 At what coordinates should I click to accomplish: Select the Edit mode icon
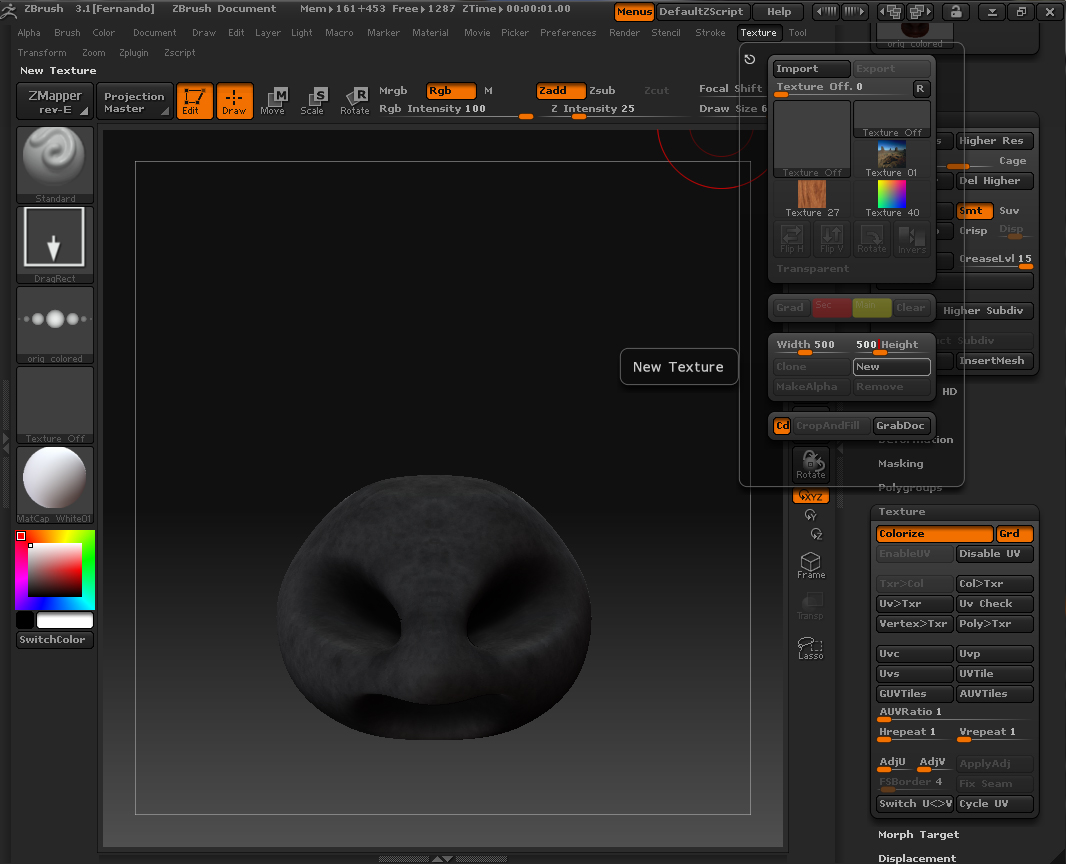click(194, 101)
